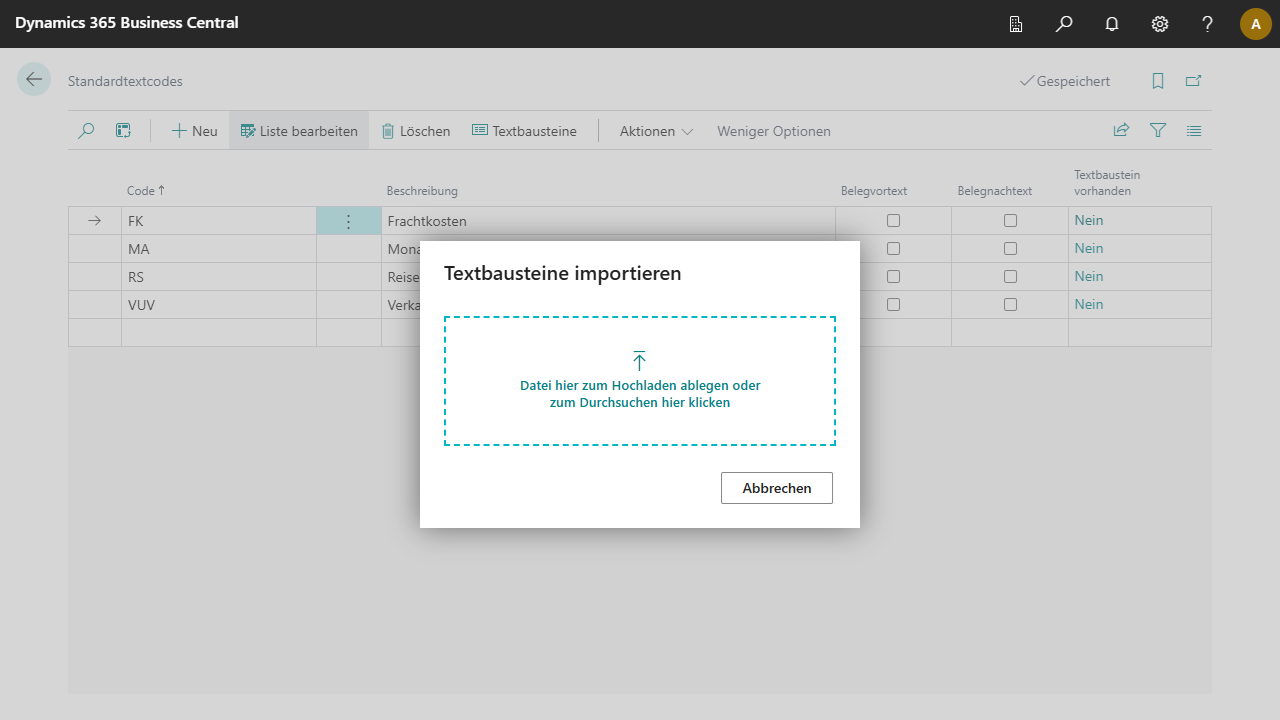The height and width of the screenshot is (720, 1280).
Task: Open page in new window icon
Action: coord(1193,81)
